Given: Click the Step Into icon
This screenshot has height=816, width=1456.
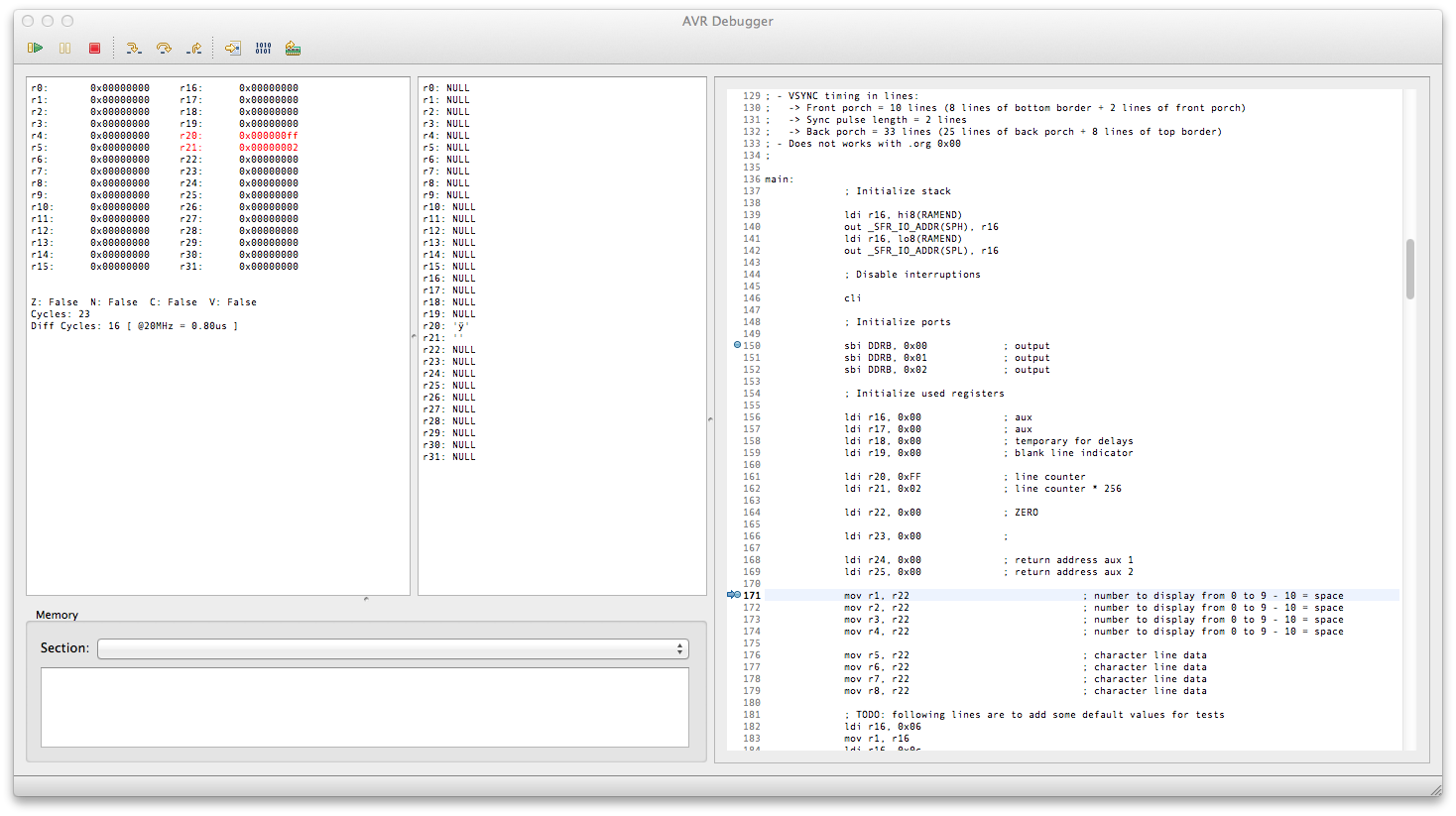Looking at the screenshot, I should 134,48.
